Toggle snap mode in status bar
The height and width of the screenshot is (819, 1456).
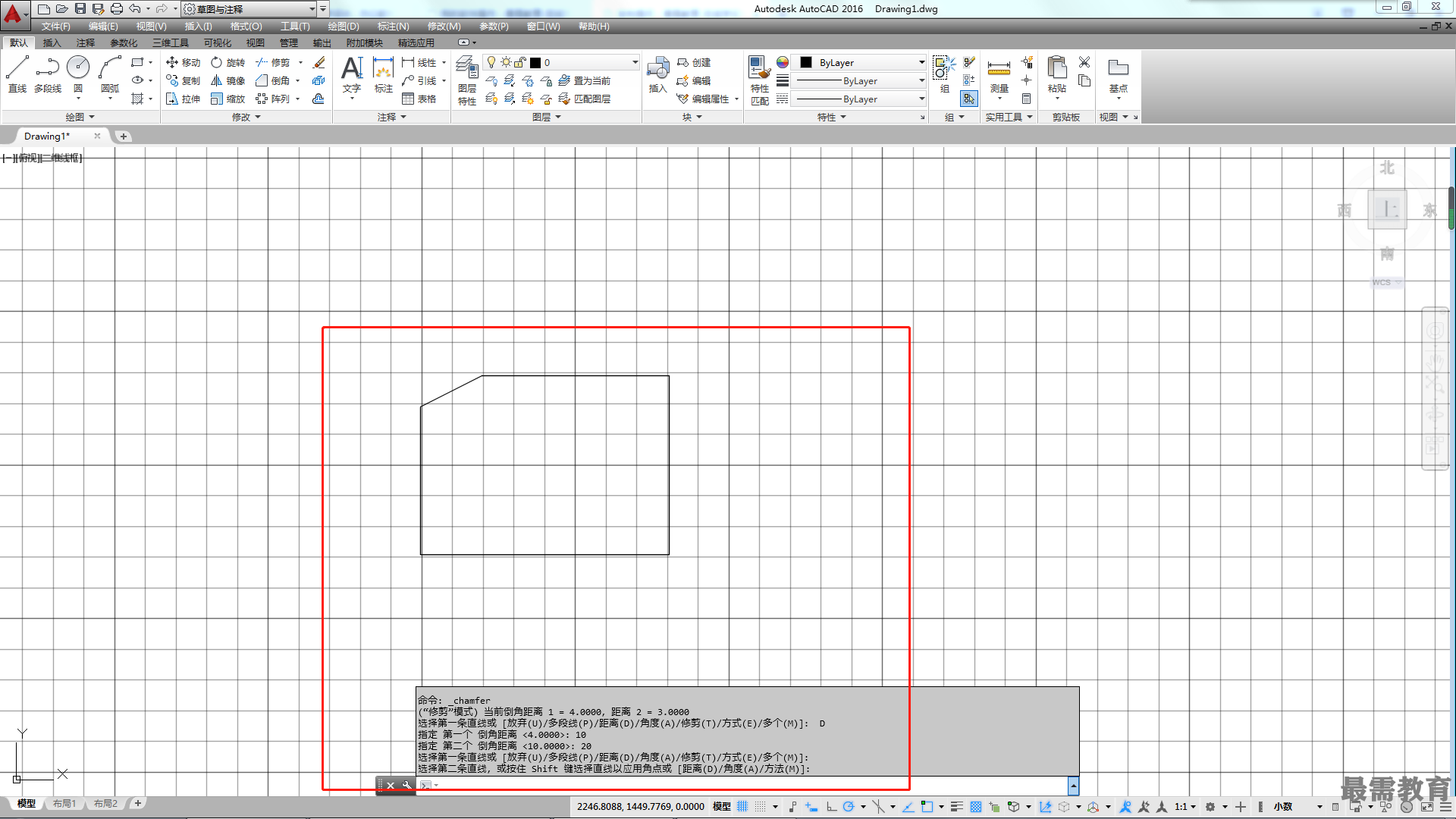pyautogui.click(x=761, y=807)
